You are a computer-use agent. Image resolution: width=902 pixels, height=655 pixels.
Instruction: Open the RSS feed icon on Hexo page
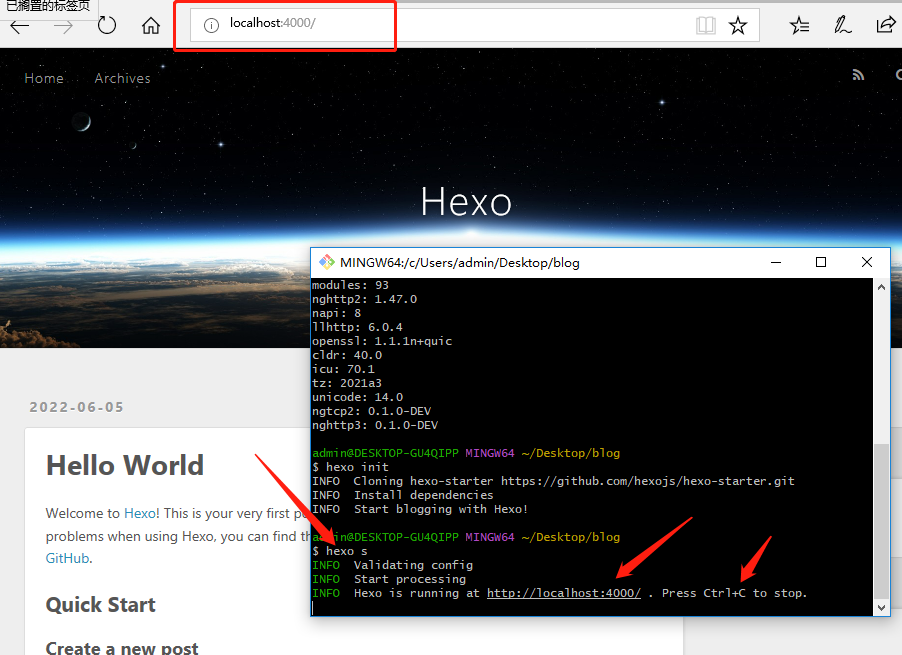[x=858, y=75]
